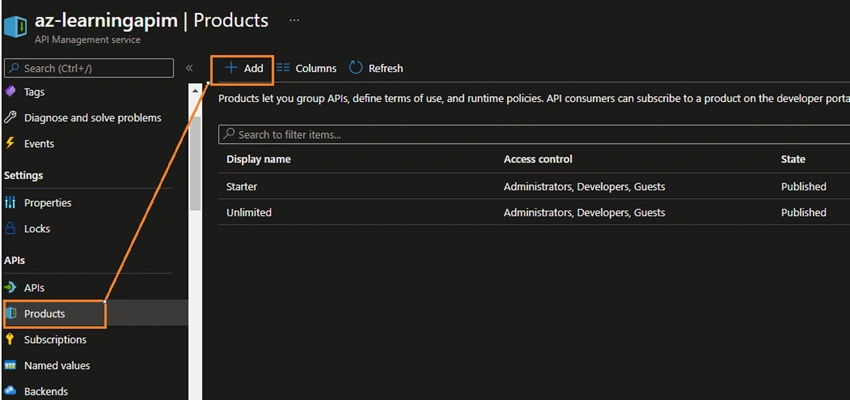This screenshot has width=850, height=400.
Task: Open Backends in the sidebar
Action: (x=46, y=391)
